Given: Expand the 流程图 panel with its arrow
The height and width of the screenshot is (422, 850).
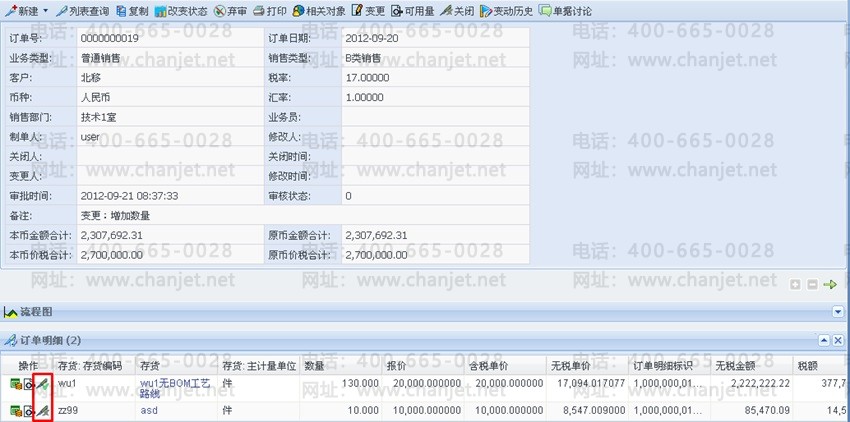Looking at the screenshot, I should 838,312.
